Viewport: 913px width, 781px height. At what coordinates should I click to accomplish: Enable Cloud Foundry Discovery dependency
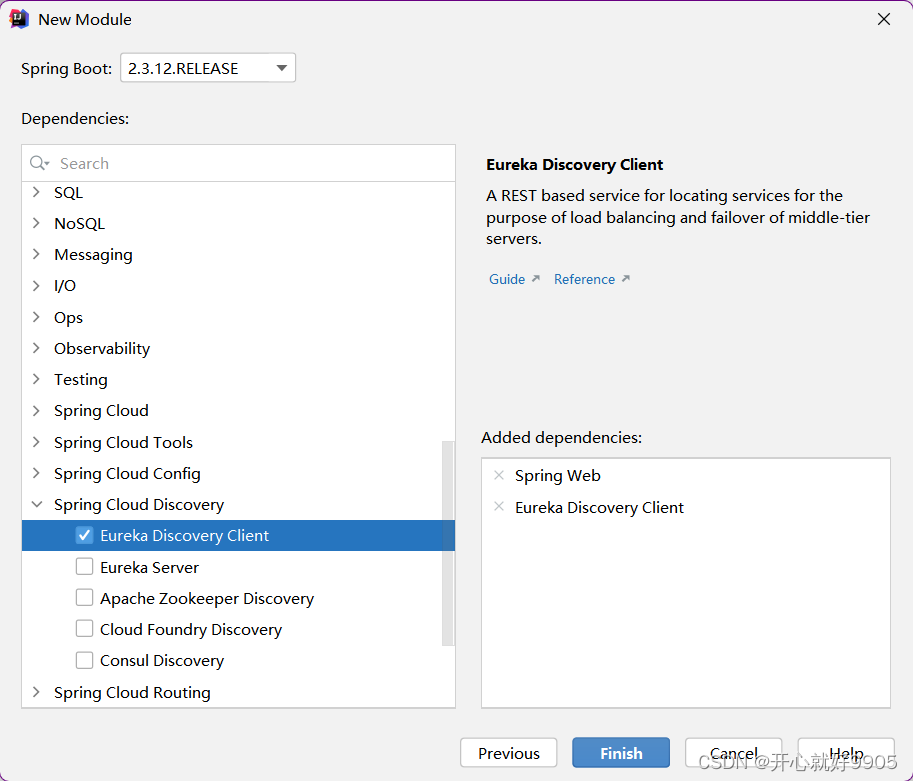85,629
